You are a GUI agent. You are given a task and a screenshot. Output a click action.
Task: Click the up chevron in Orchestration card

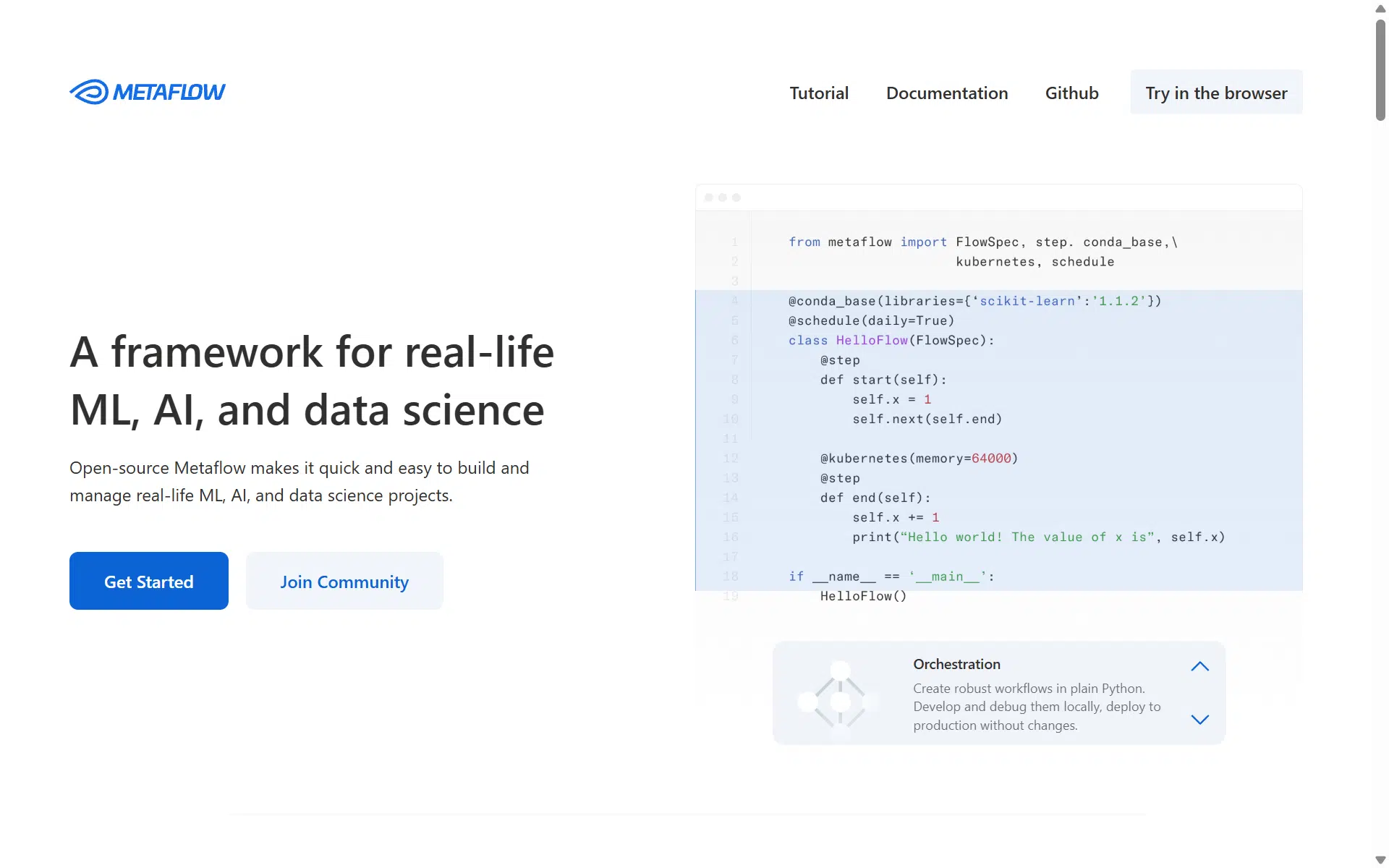1199,666
